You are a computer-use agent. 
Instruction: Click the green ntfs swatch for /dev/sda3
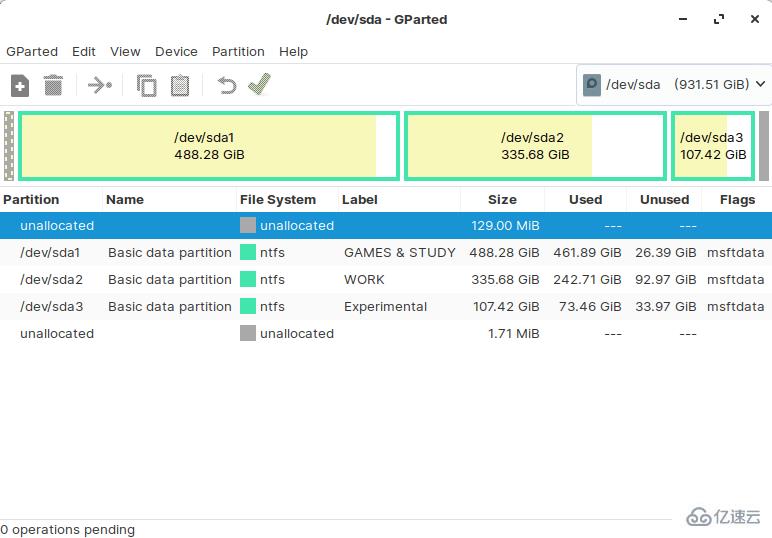248,306
